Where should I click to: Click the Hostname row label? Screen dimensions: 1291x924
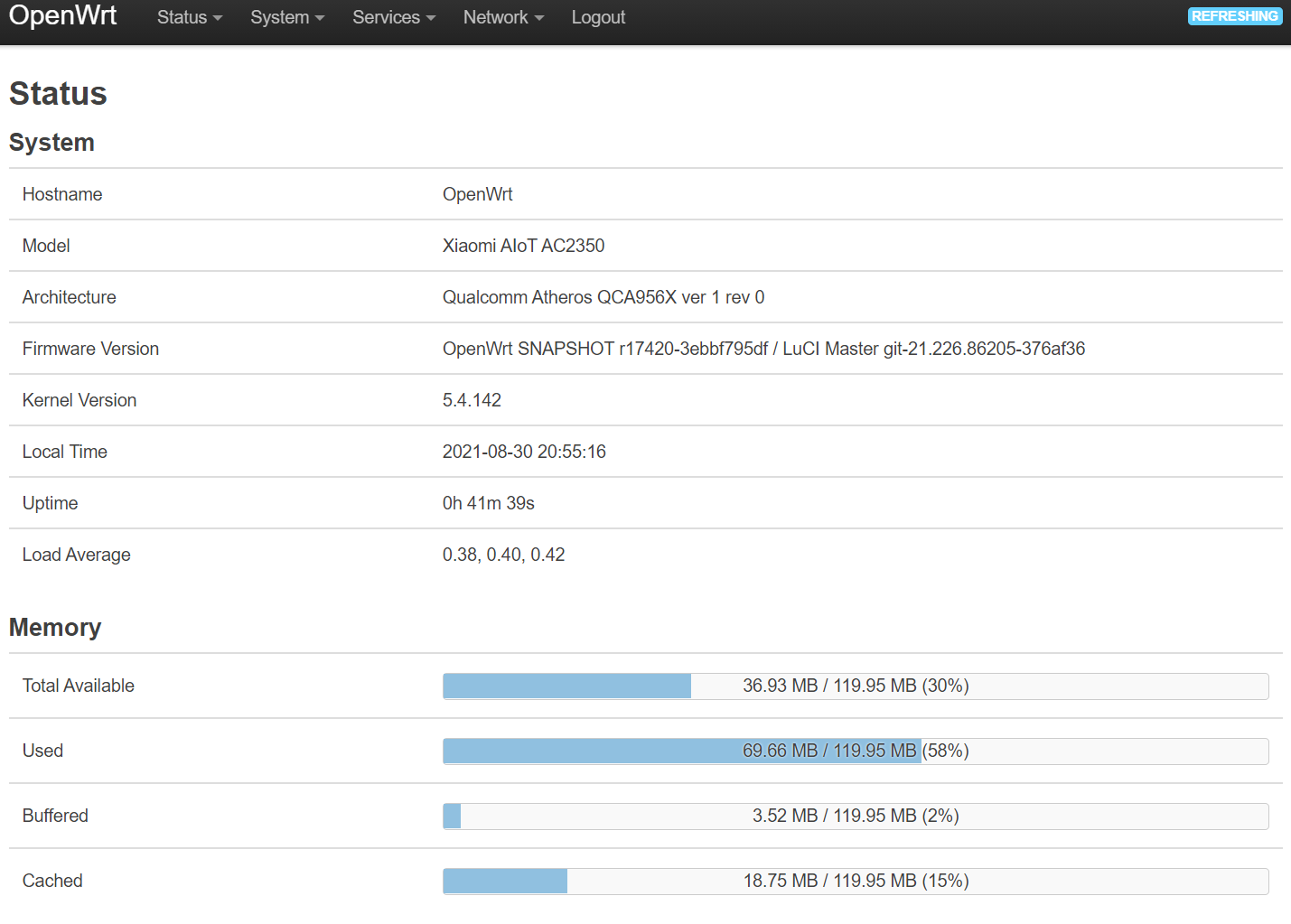(x=62, y=194)
